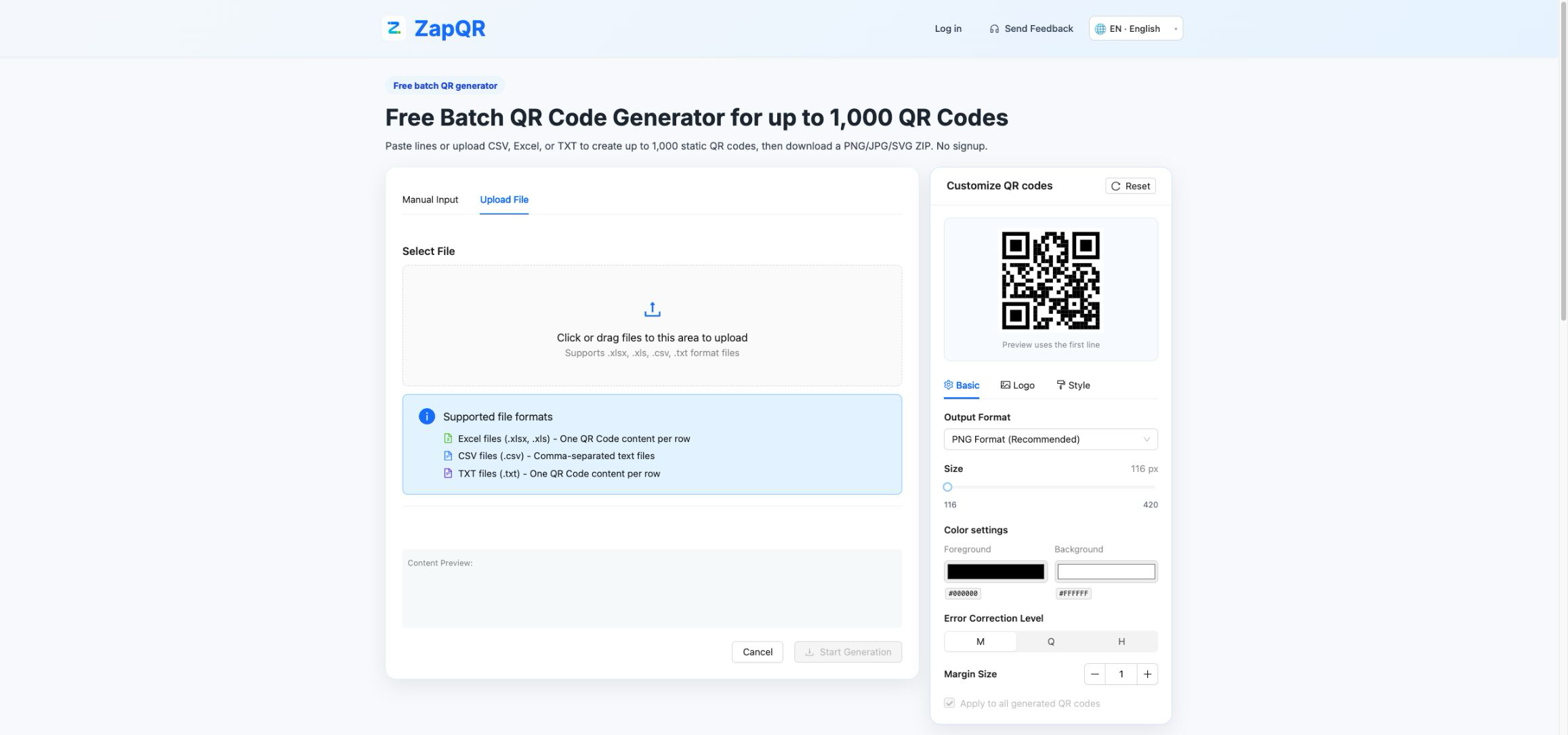Open the Style customization tab
Viewport: 1568px width, 735px height.
click(1073, 385)
